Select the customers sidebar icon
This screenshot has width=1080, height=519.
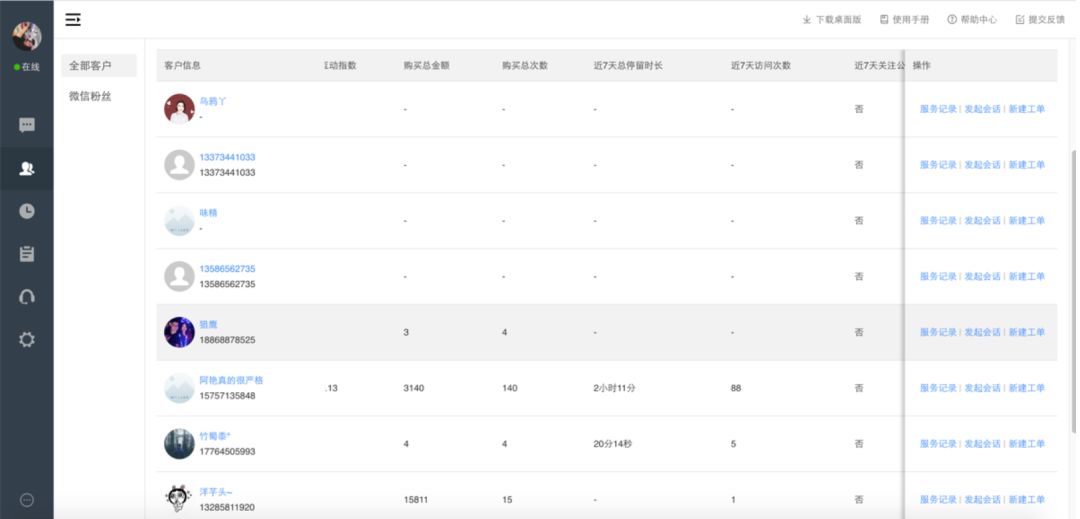(x=27, y=169)
